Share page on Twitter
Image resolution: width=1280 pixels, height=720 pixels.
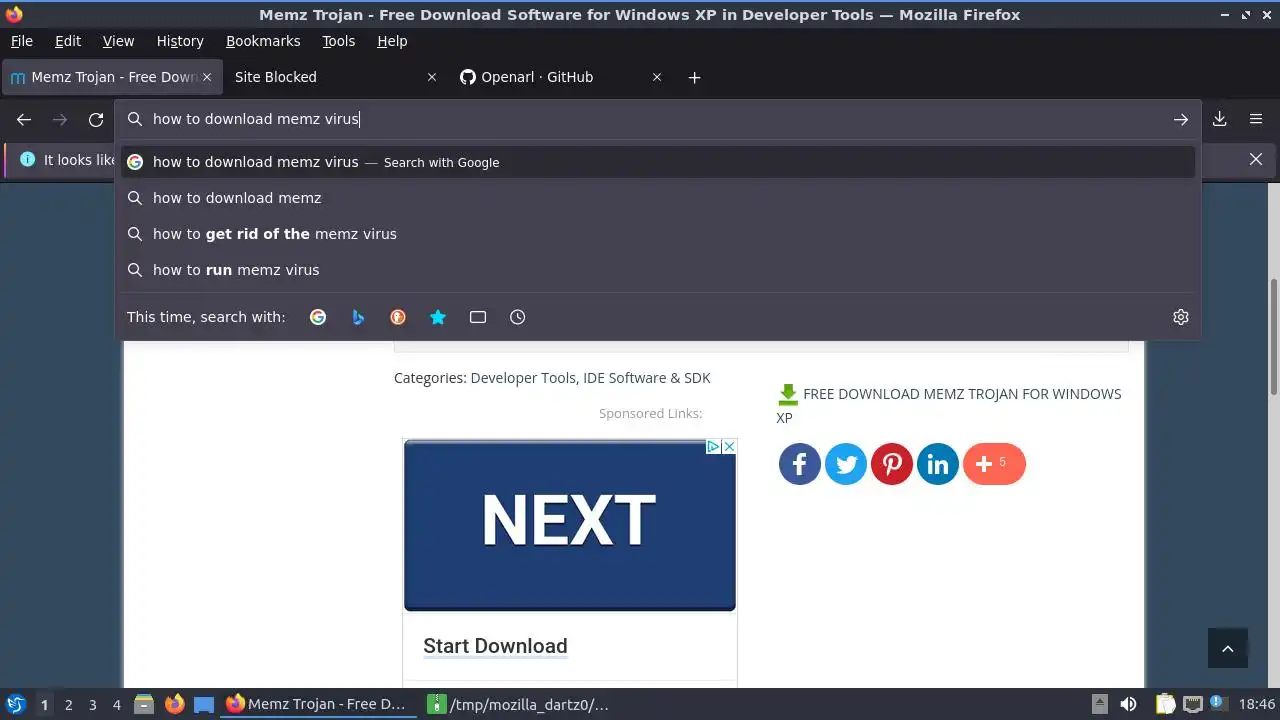846,464
